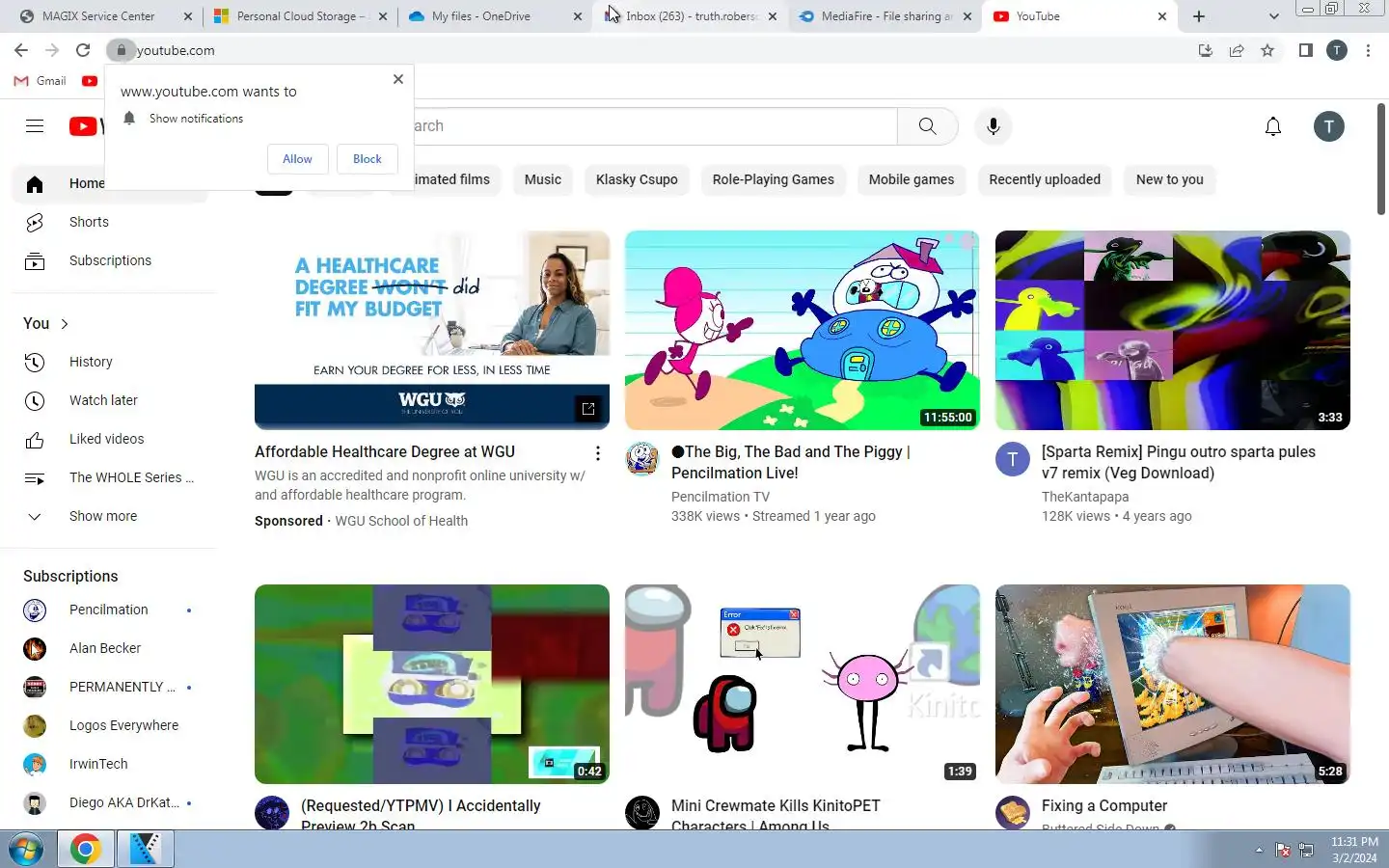Viewport: 1389px width, 868px height.
Task: Open Logos Everywhere channel
Action: [110, 725]
